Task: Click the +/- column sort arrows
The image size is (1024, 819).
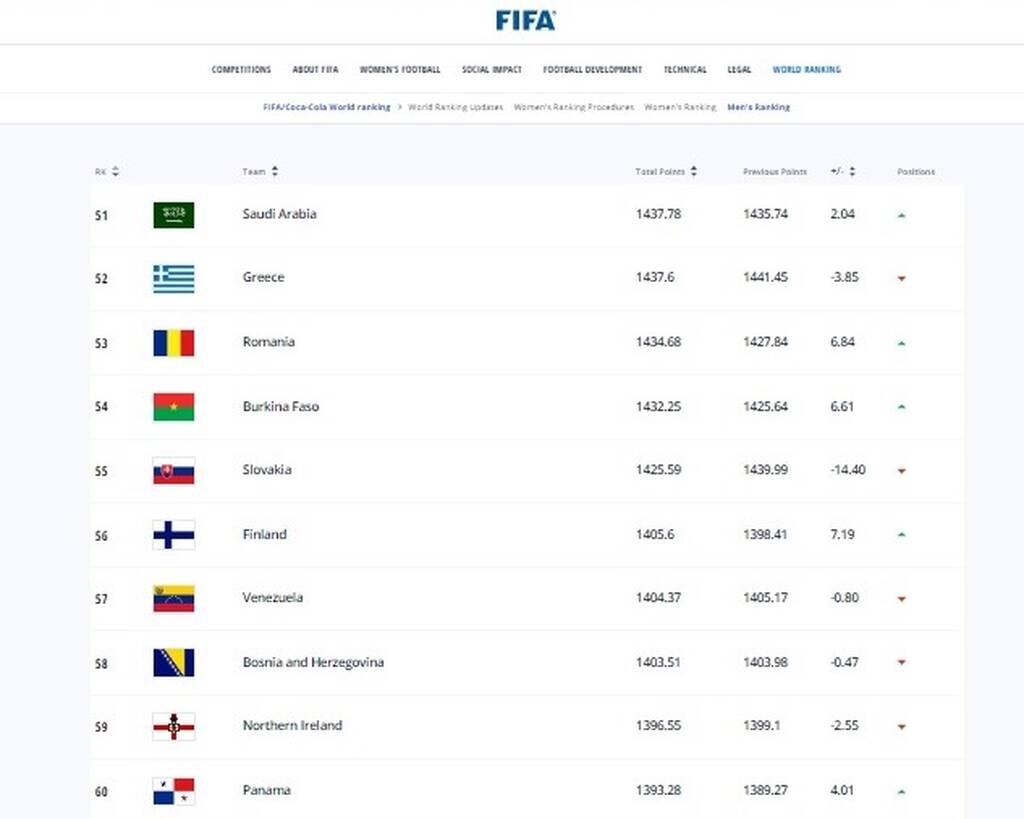Action: tap(854, 171)
